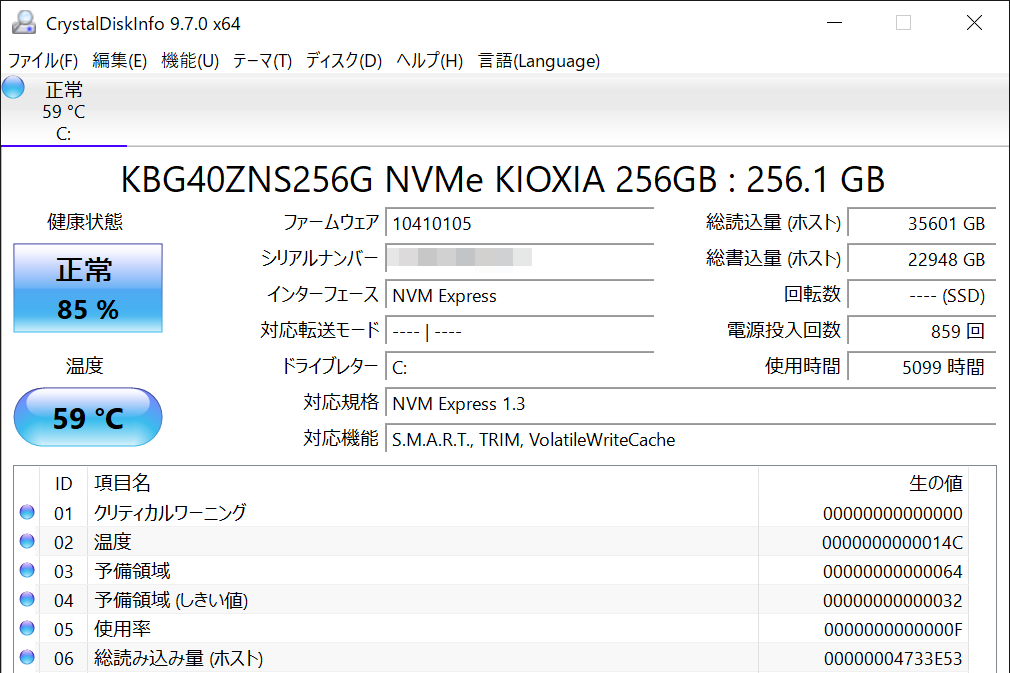Click status orb for ID 02 温度 row

coord(27,541)
